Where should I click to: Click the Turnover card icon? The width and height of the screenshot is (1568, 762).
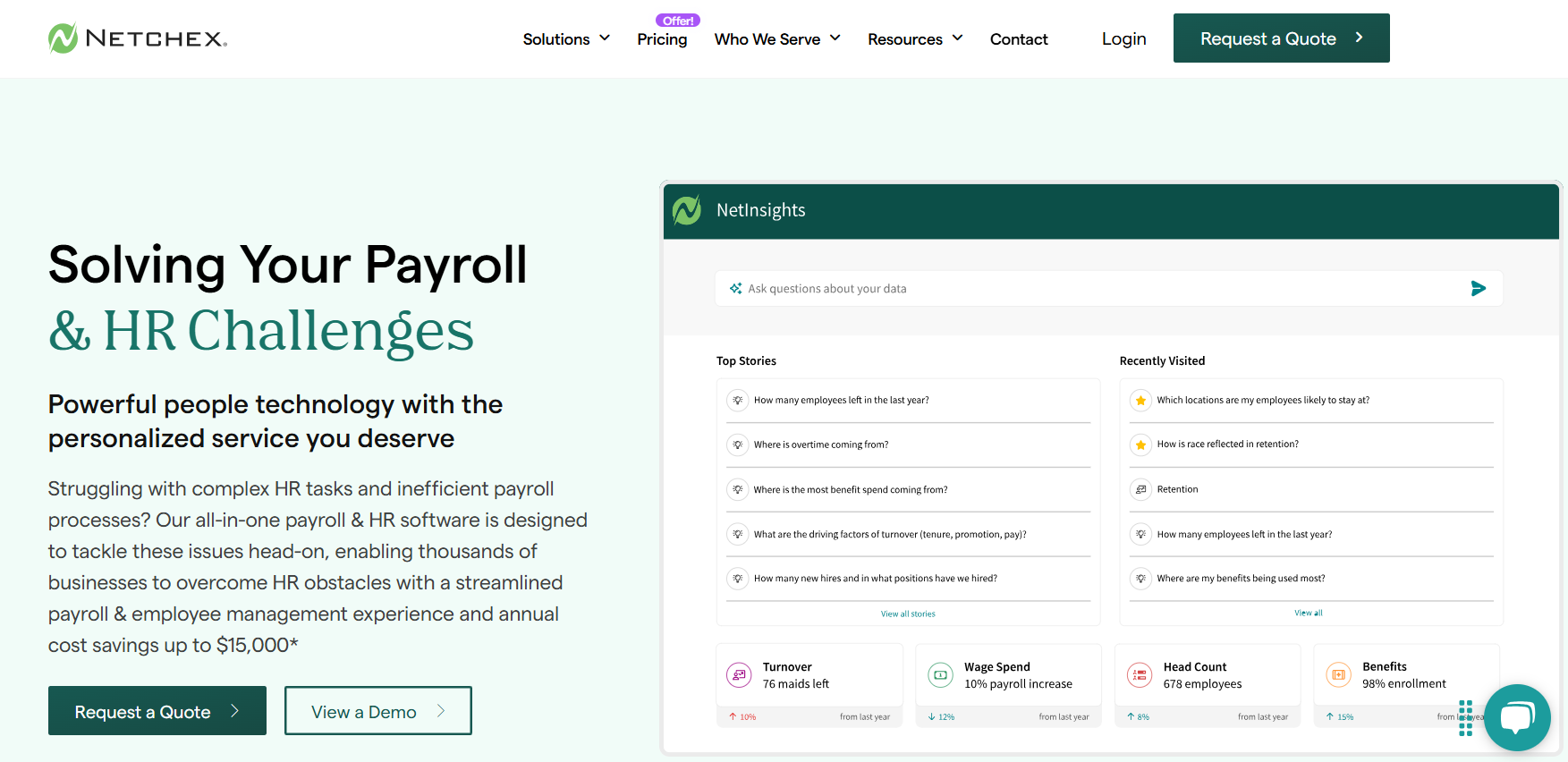pos(739,675)
